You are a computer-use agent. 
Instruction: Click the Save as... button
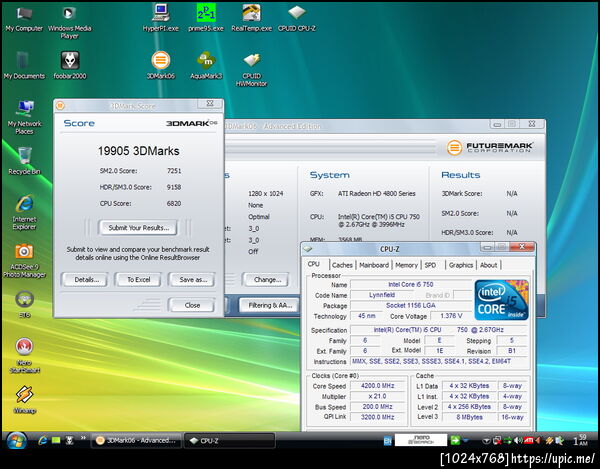(x=193, y=280)
